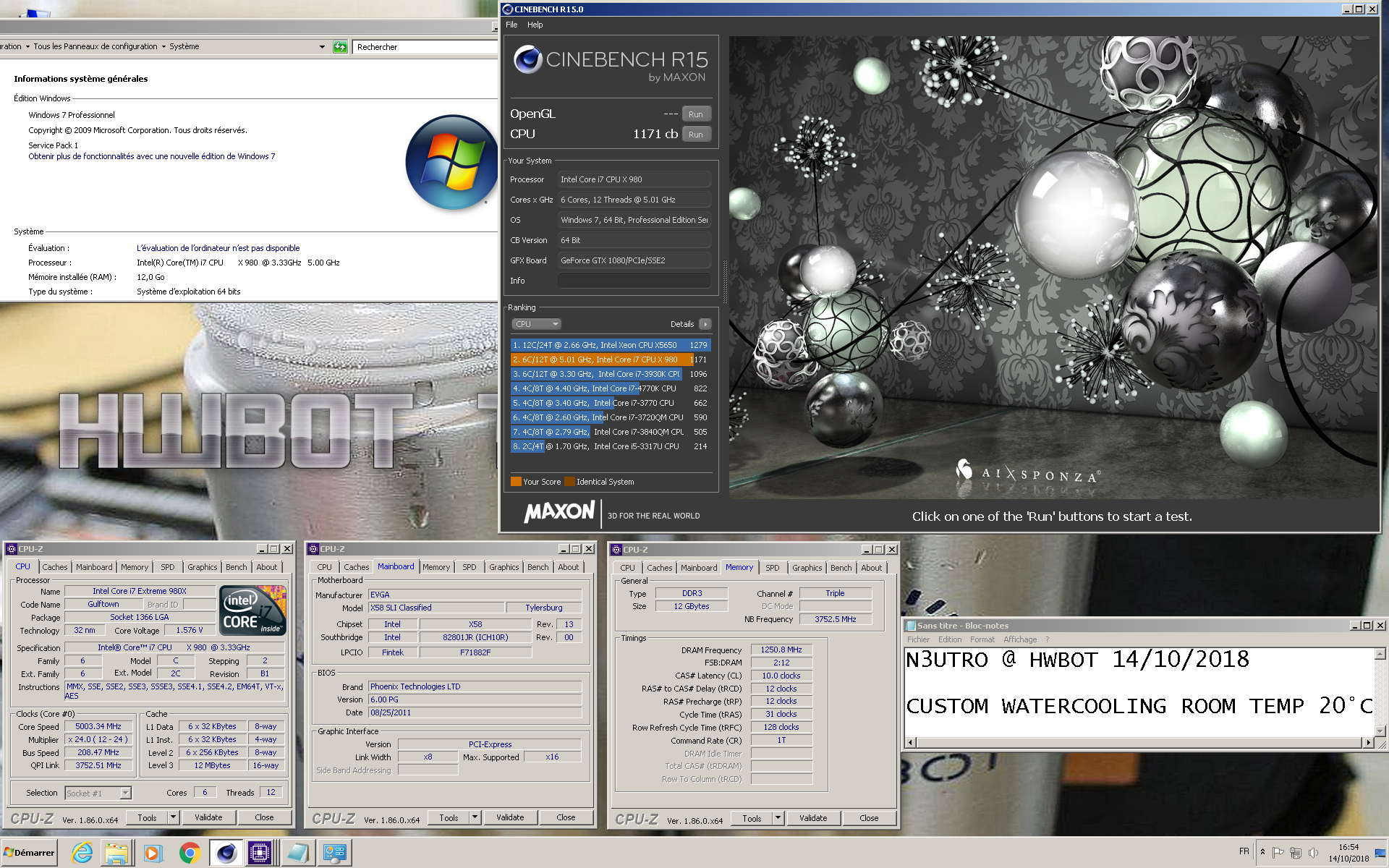
Task: Expand the address bar history dropdown
Action: coord(322,47)
